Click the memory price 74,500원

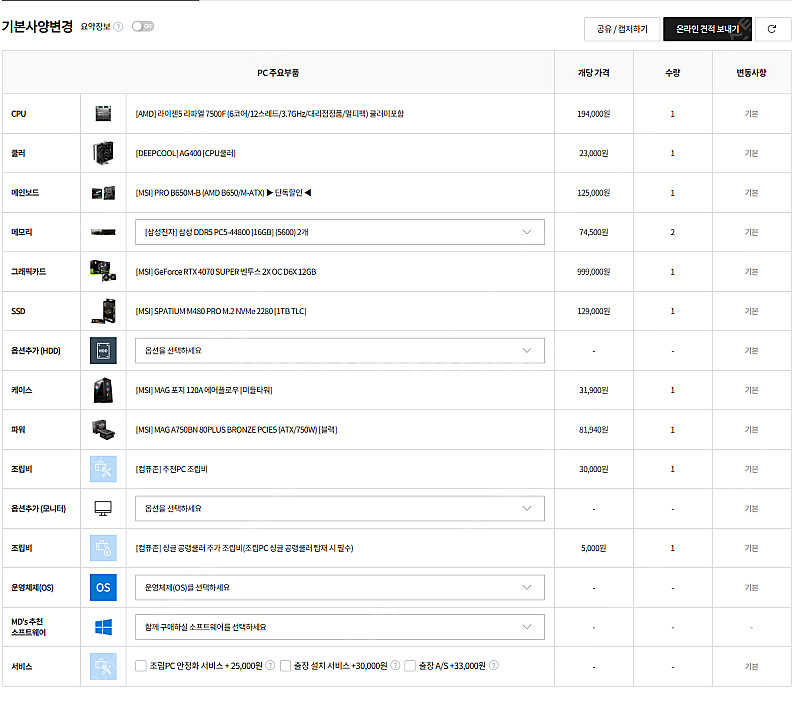click(593, 232)
